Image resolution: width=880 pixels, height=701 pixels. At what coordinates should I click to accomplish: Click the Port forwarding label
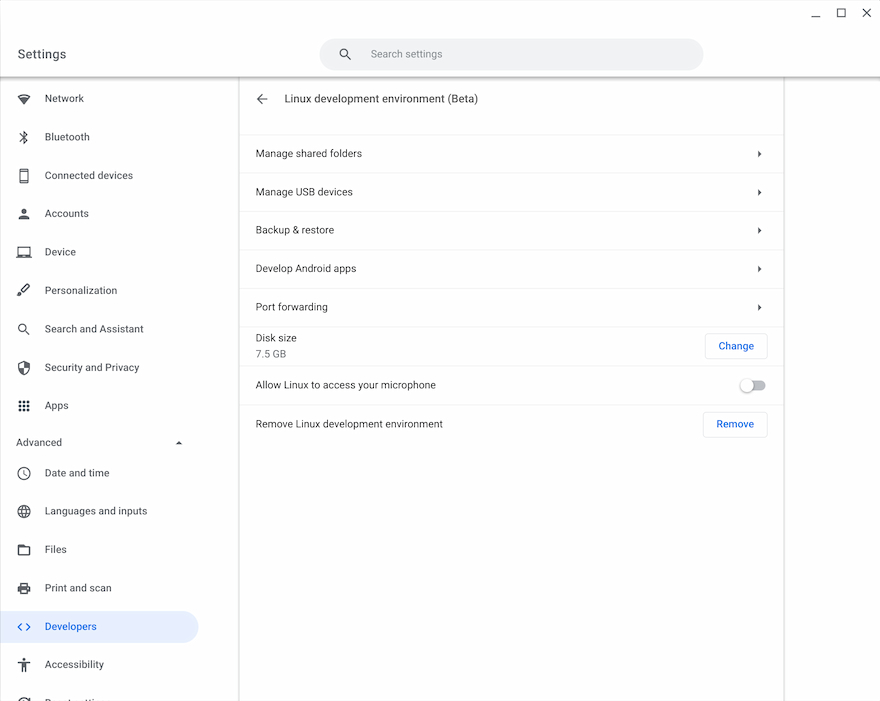click(291, 308)
